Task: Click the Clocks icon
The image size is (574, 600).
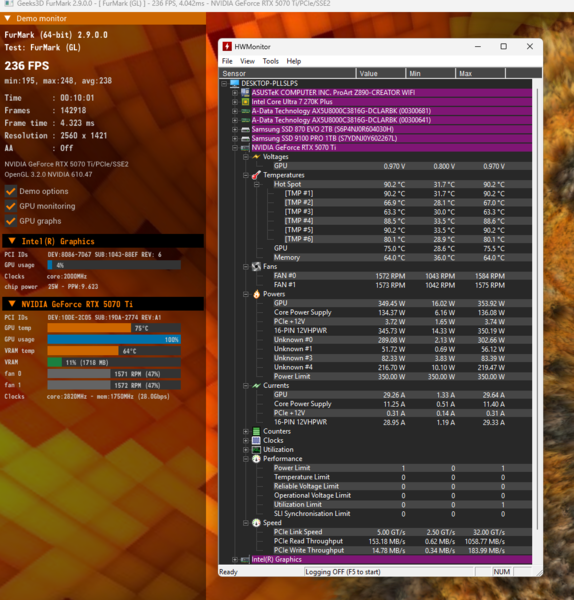Action: [x=256, y=440]
